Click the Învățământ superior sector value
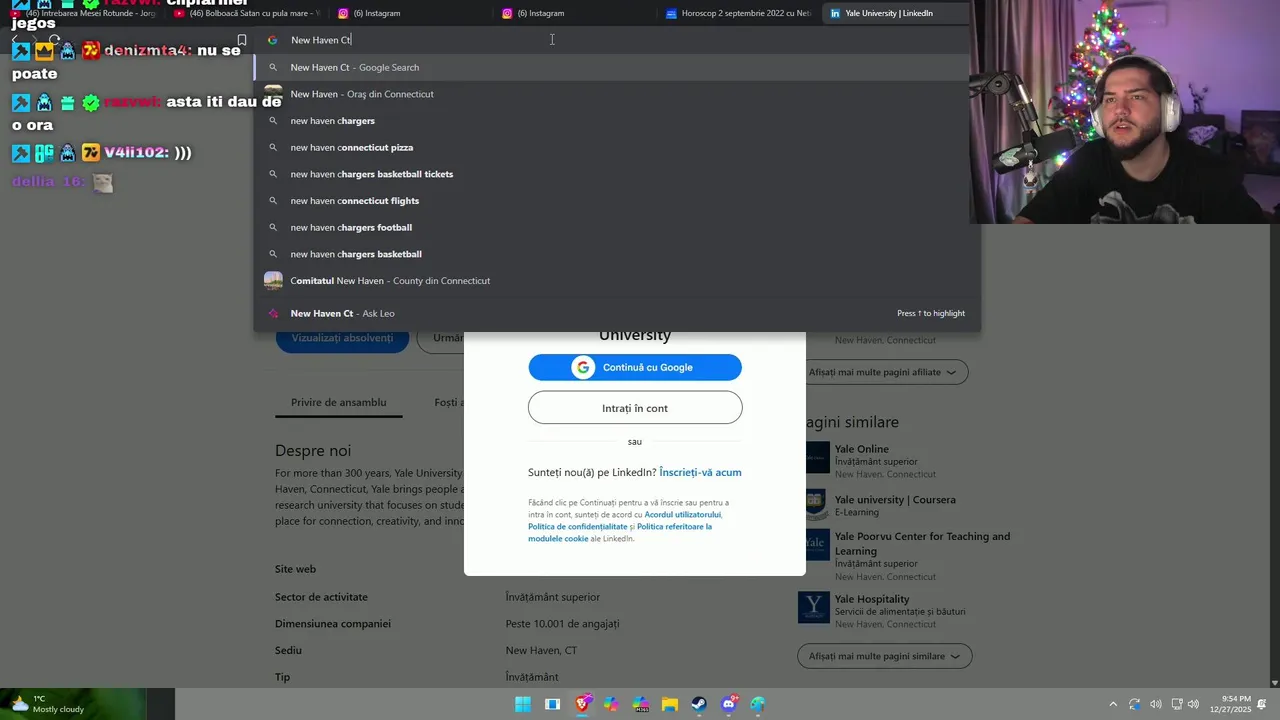Image resolution: width=1280 pixels, height=720 pixels. click(553, 597)
